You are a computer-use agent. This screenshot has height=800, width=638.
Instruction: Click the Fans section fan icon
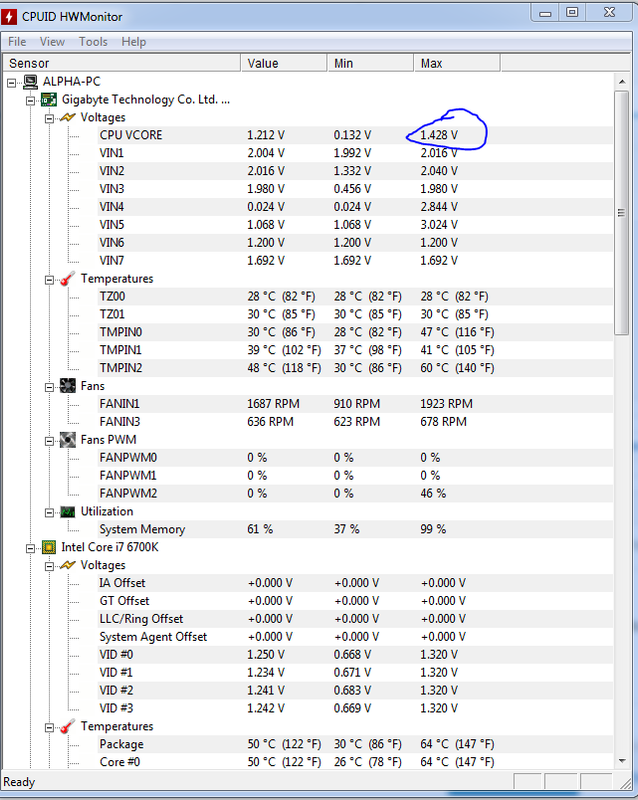pos(67,386)
